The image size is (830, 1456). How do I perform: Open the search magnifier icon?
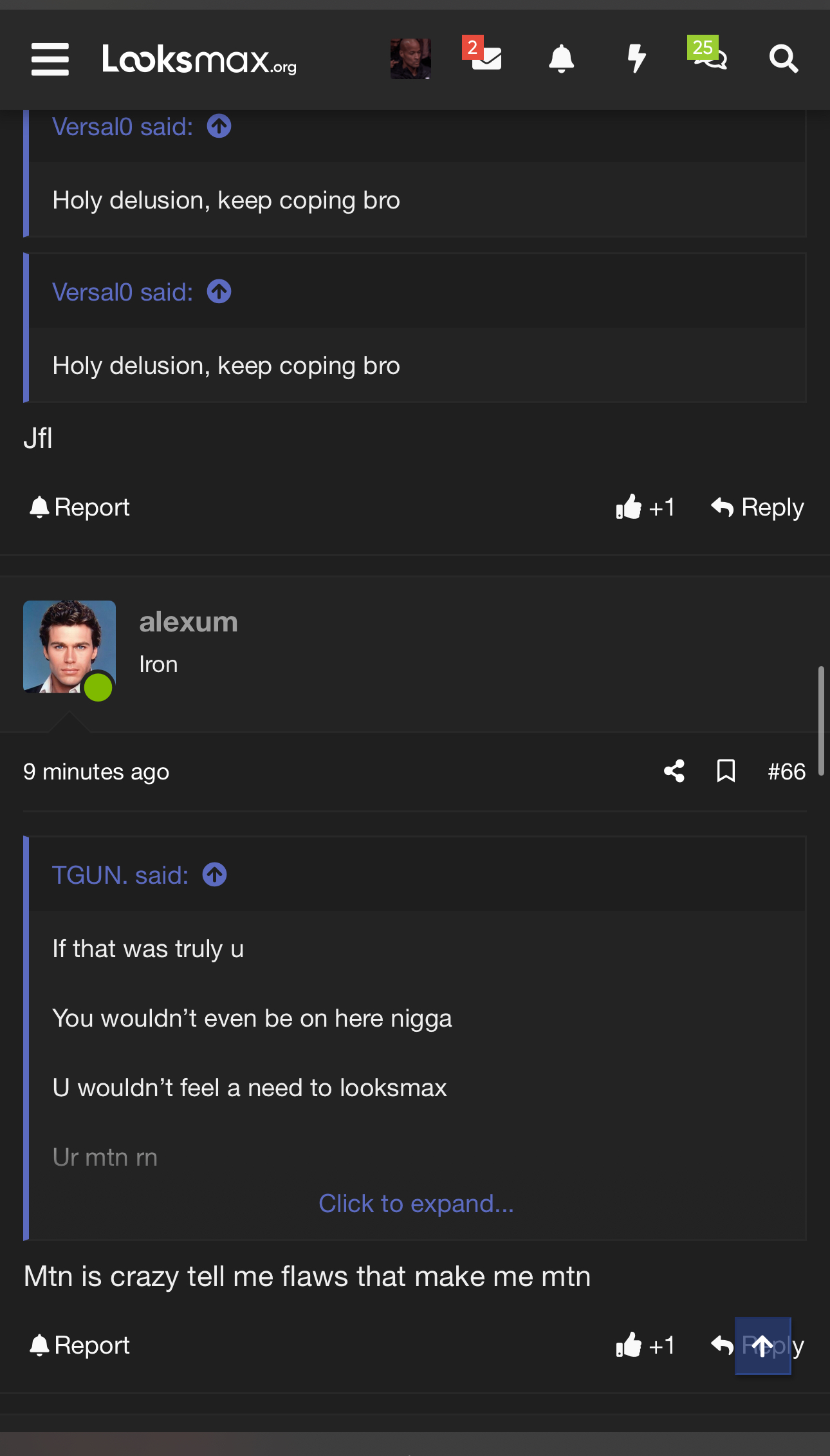click(x=784, y=59)
